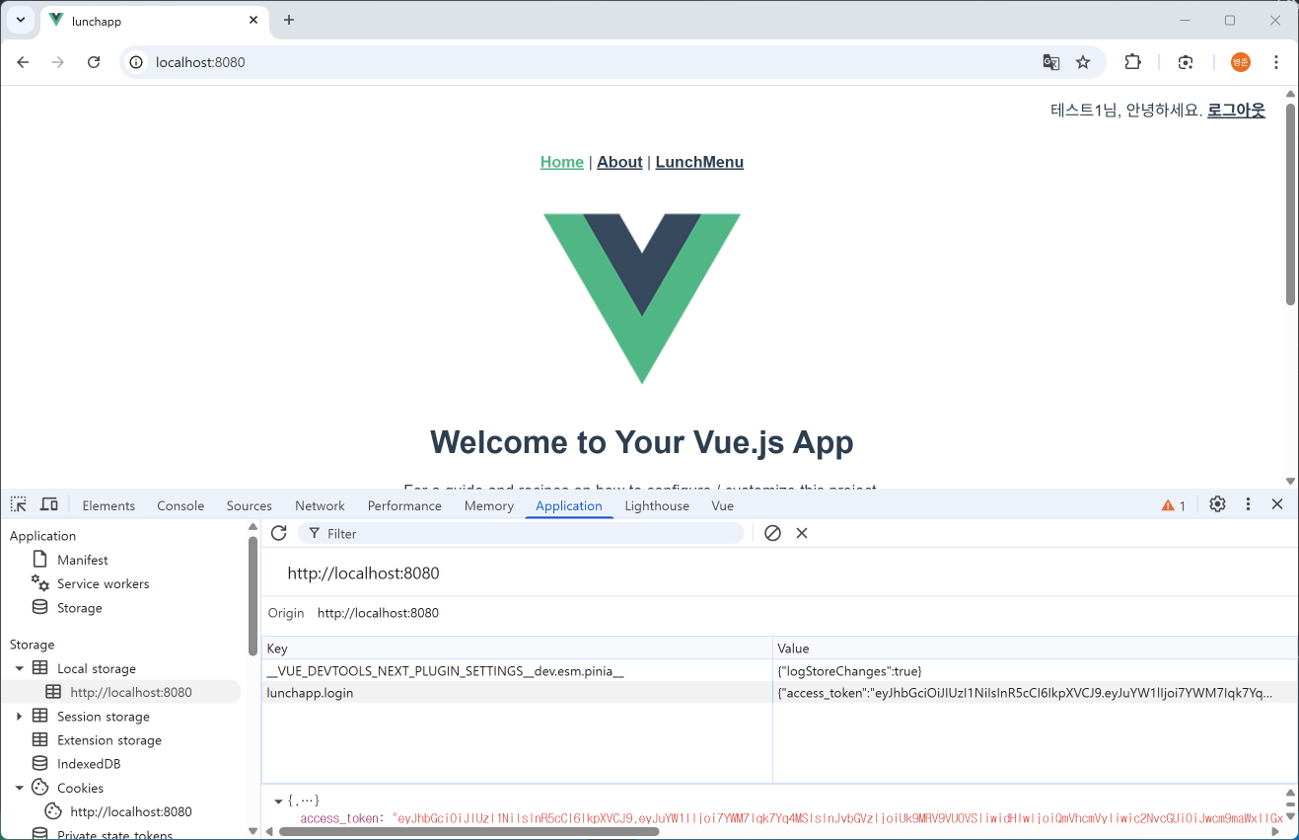Open the Vue devtools tab

click(x=723, y=506)
